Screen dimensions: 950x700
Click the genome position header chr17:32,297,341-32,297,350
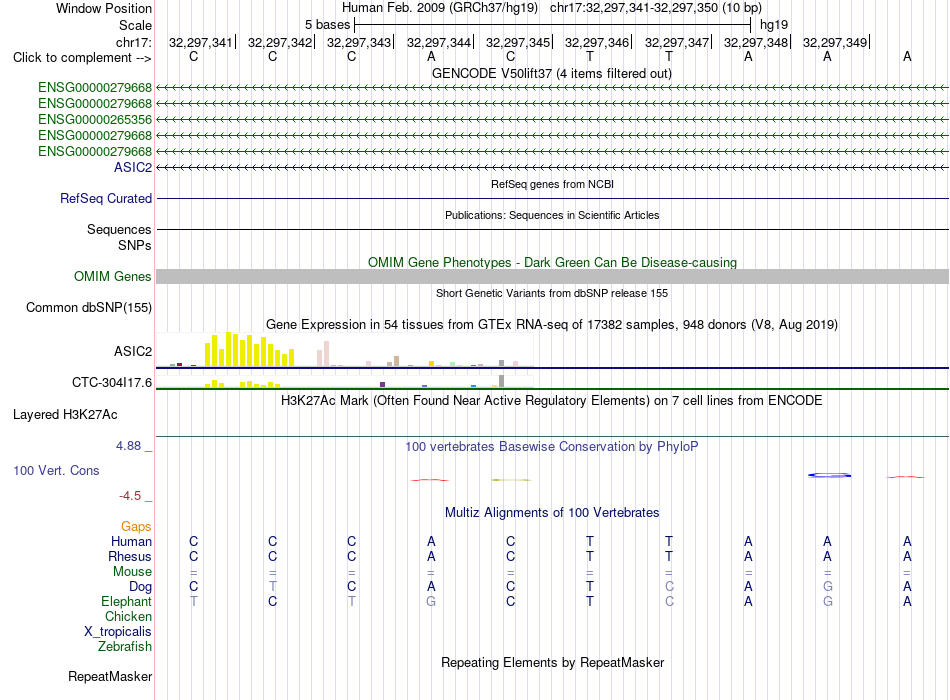[656, 8]
